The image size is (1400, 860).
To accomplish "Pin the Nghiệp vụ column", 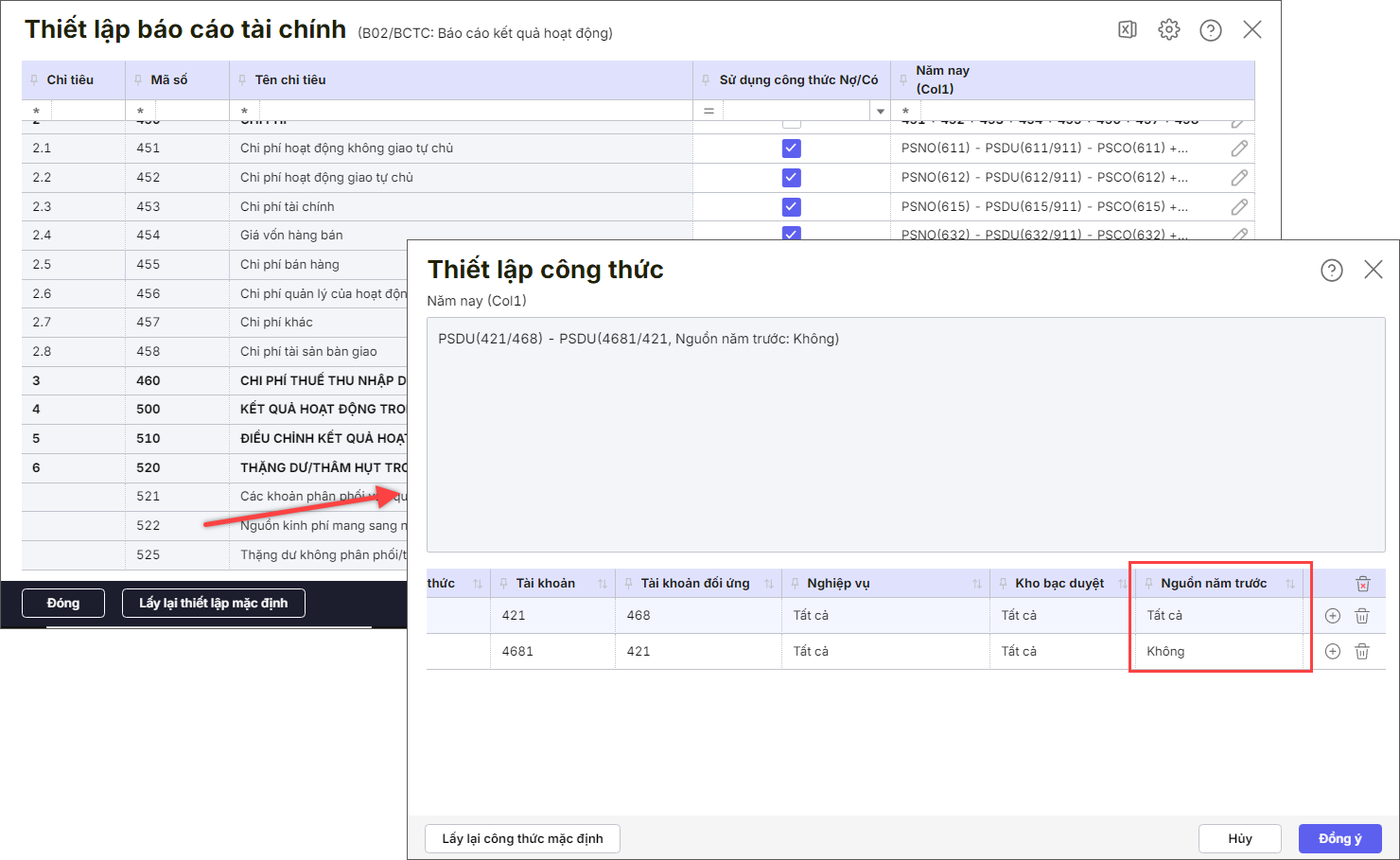I will tap(796, 584).
